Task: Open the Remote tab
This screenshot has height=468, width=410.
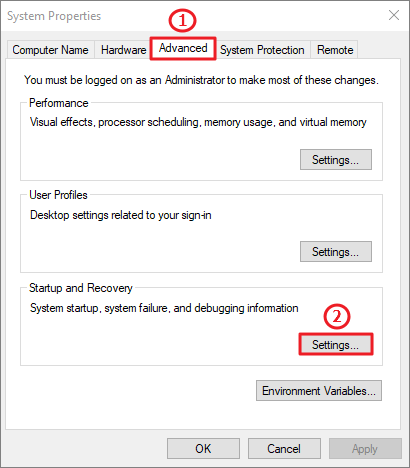Action: 335,50
